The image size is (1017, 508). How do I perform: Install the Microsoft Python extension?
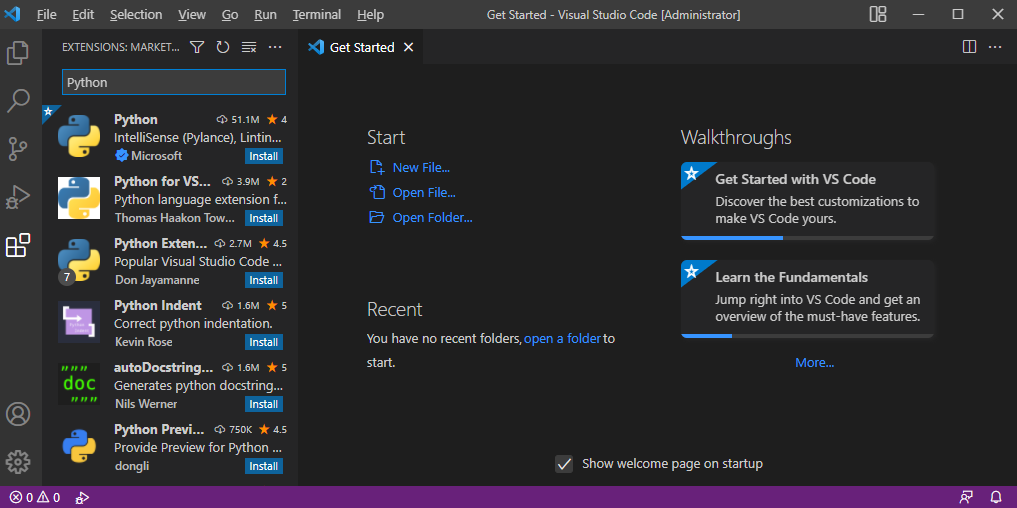264,156
